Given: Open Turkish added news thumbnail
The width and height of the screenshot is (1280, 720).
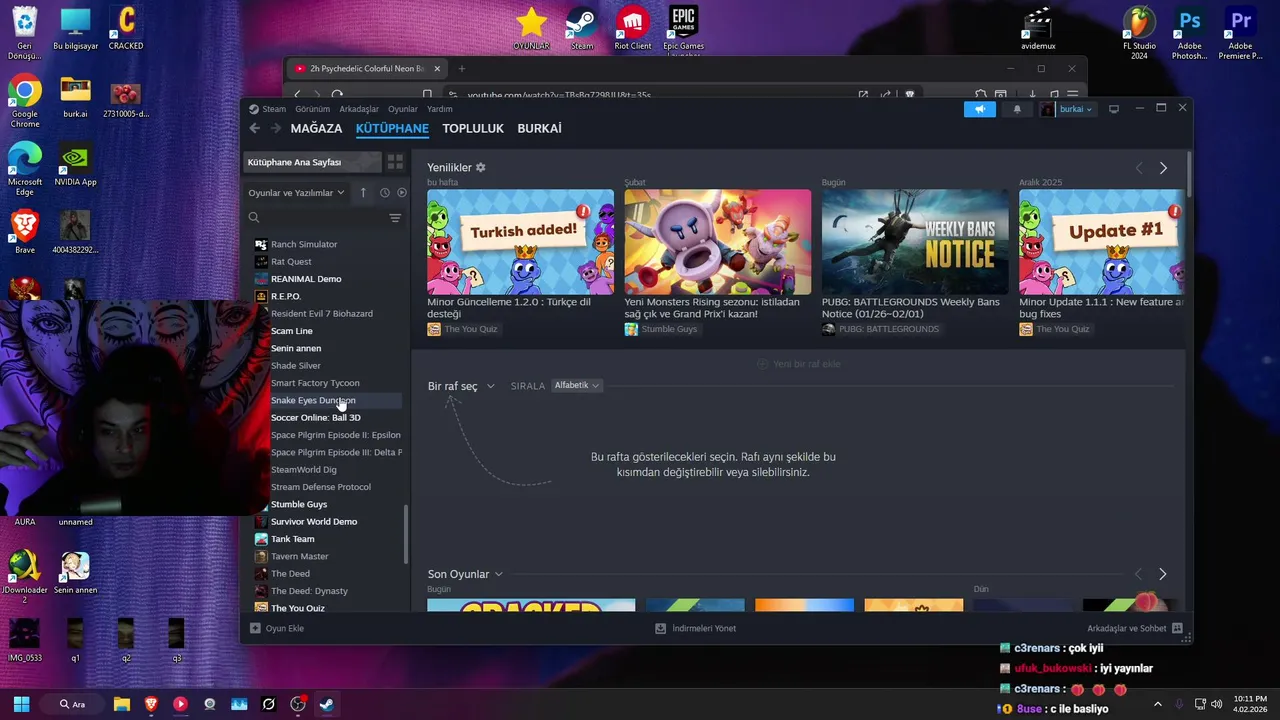Looking at the screenshot, I should (x=520, y=242).
